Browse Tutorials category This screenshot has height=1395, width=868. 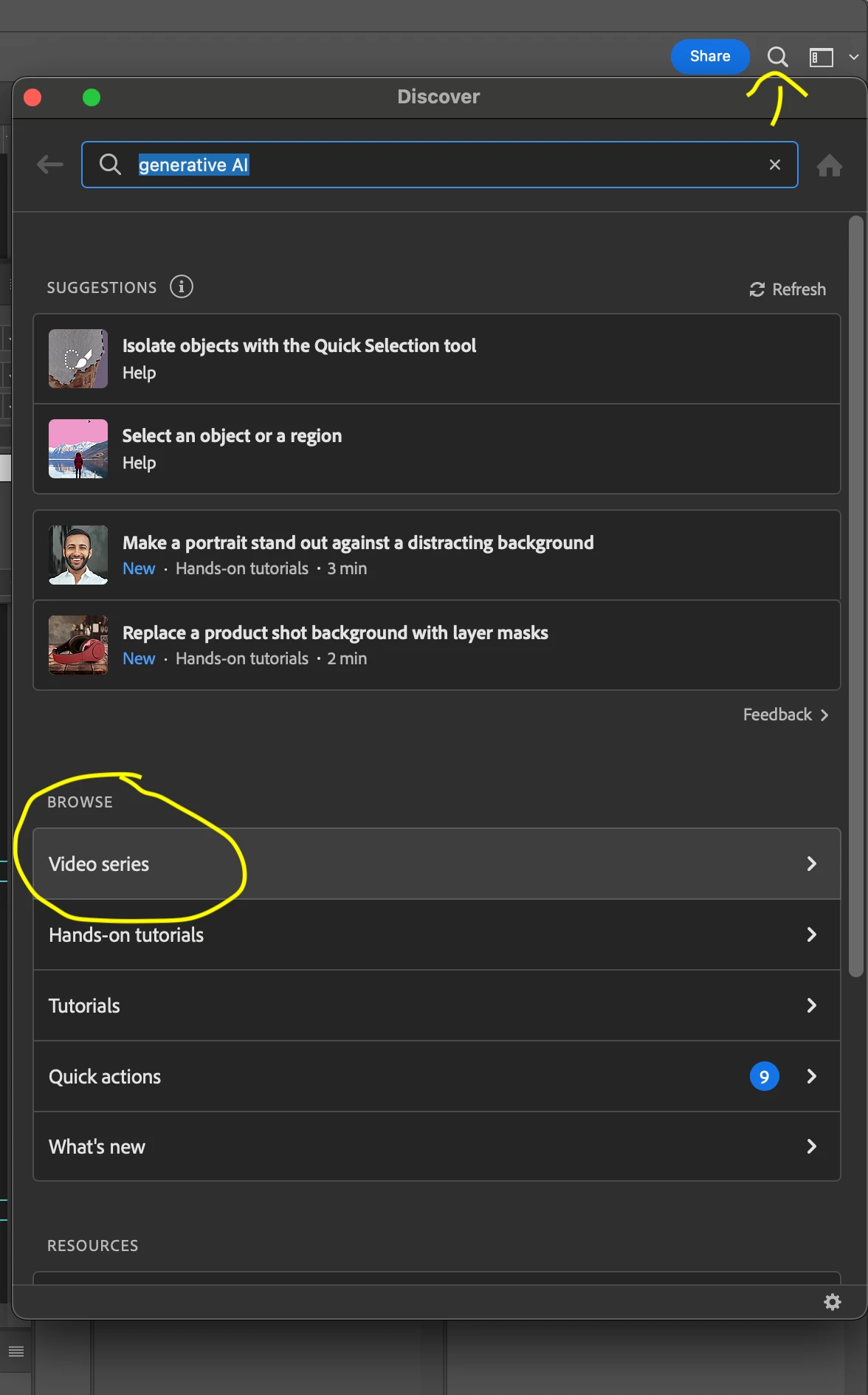[437, 1005]
